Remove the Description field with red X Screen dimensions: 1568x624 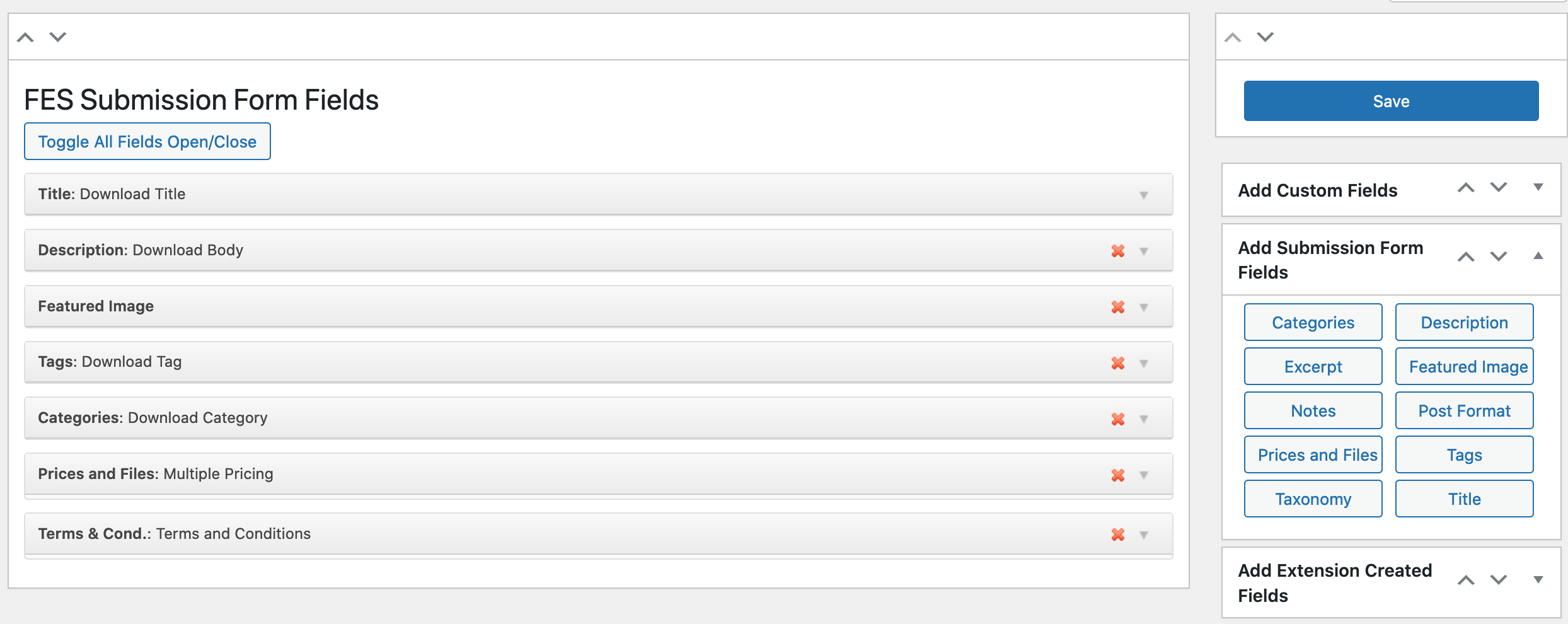click(x=1118, y=251)
